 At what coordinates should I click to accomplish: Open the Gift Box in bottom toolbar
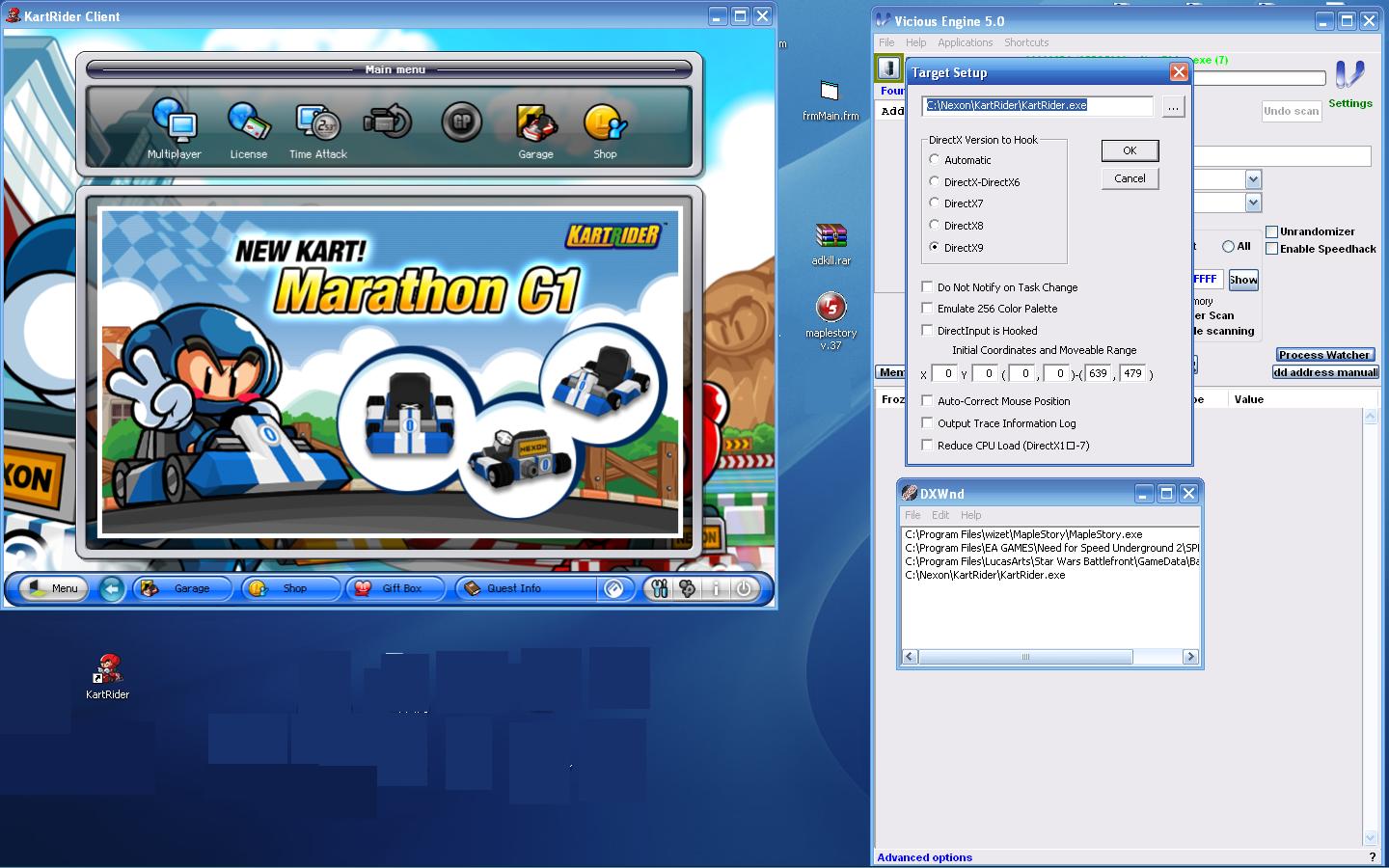(x=395, y=588)
